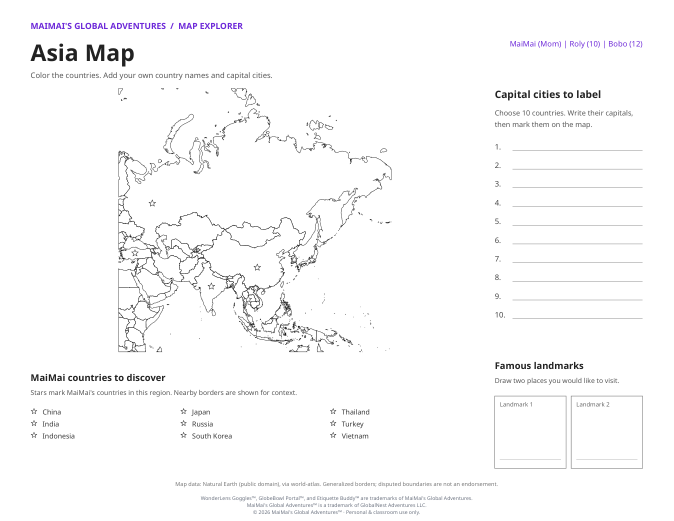Click the 'Draw two places you would like to visit' text
The height and width of the screenshot is (521, 674).
pos(557,380)
